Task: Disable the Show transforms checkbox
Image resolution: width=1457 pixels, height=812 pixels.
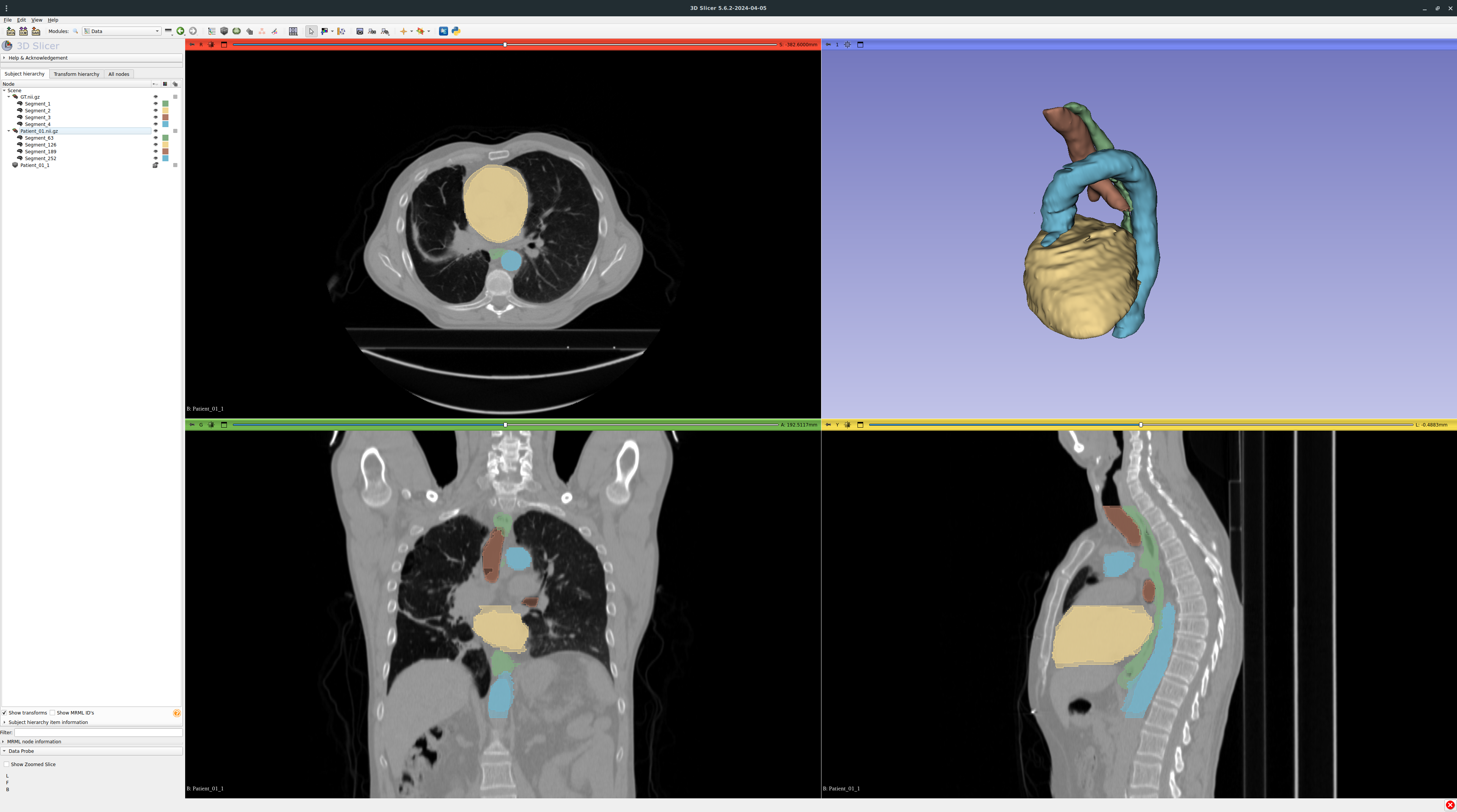Action: click(5, 713)
